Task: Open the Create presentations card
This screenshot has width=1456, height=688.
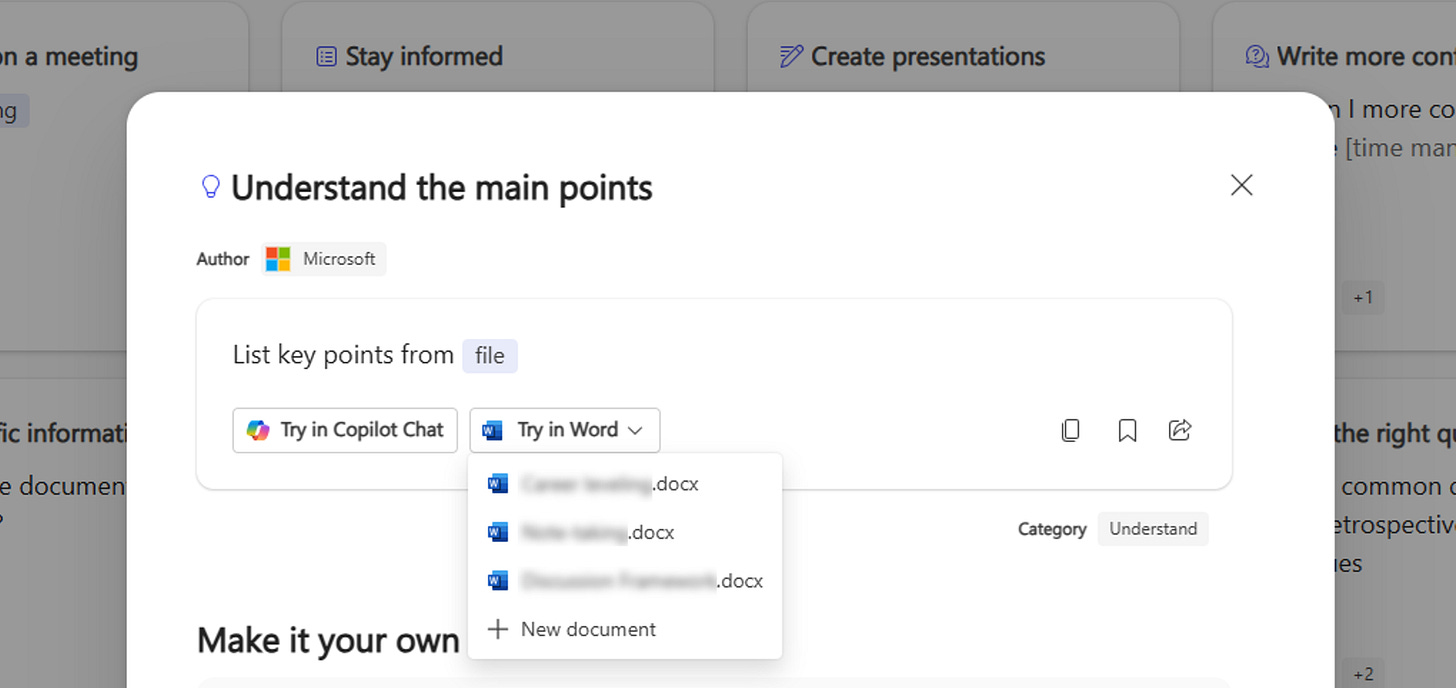Action: (x=927, y=56)
